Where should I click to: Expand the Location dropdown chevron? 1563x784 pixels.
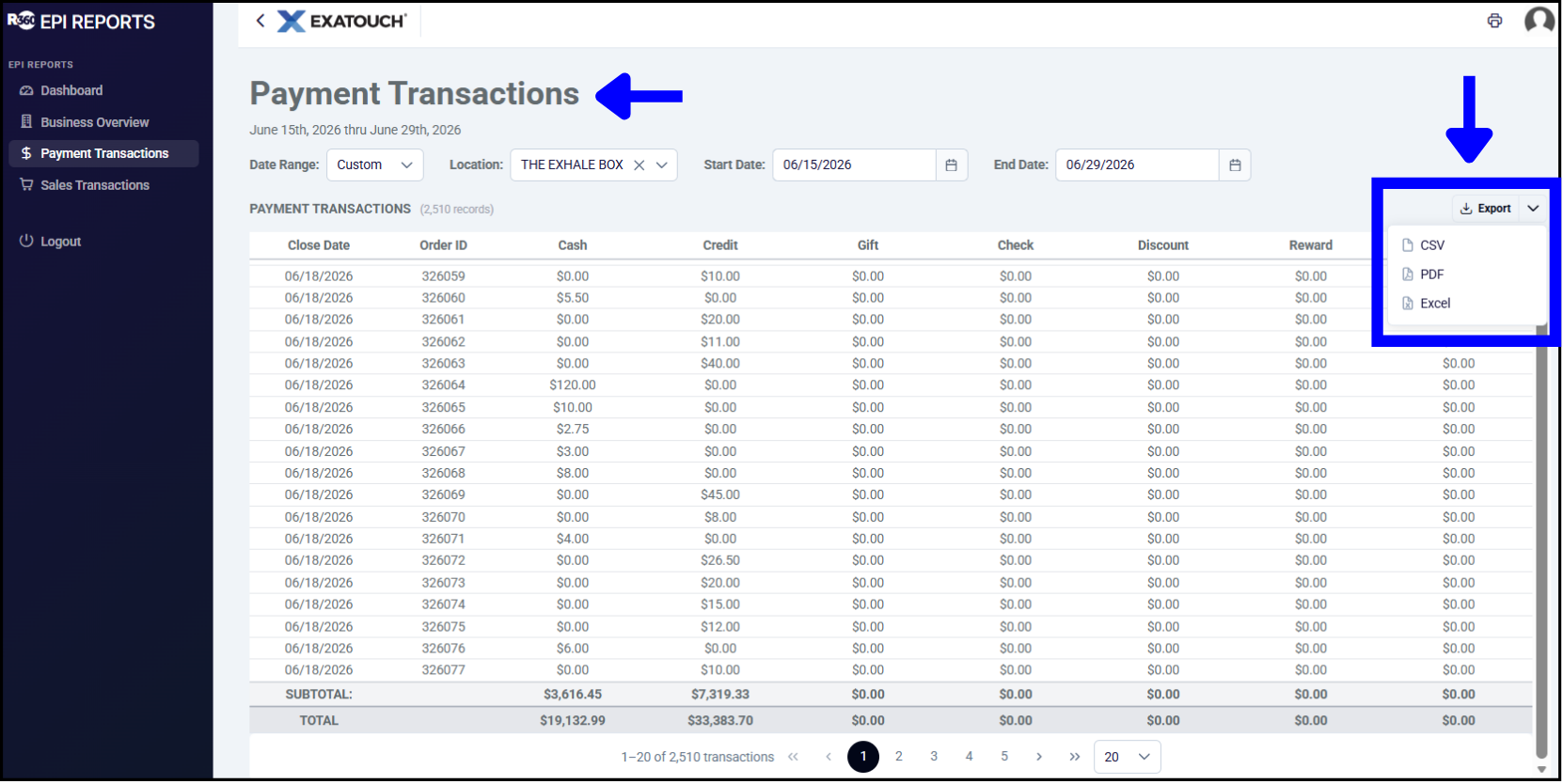[662, 165]
